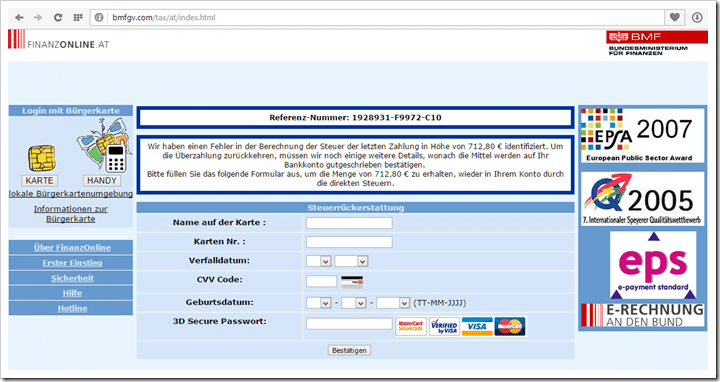The height and width of the screenshot is (382, 720).
Task: Open the Erster Einstieg menu item
Action: [x=72, y=263]
